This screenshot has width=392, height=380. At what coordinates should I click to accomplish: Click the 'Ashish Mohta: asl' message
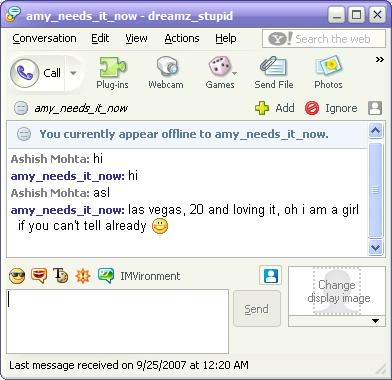click(60, 193)
